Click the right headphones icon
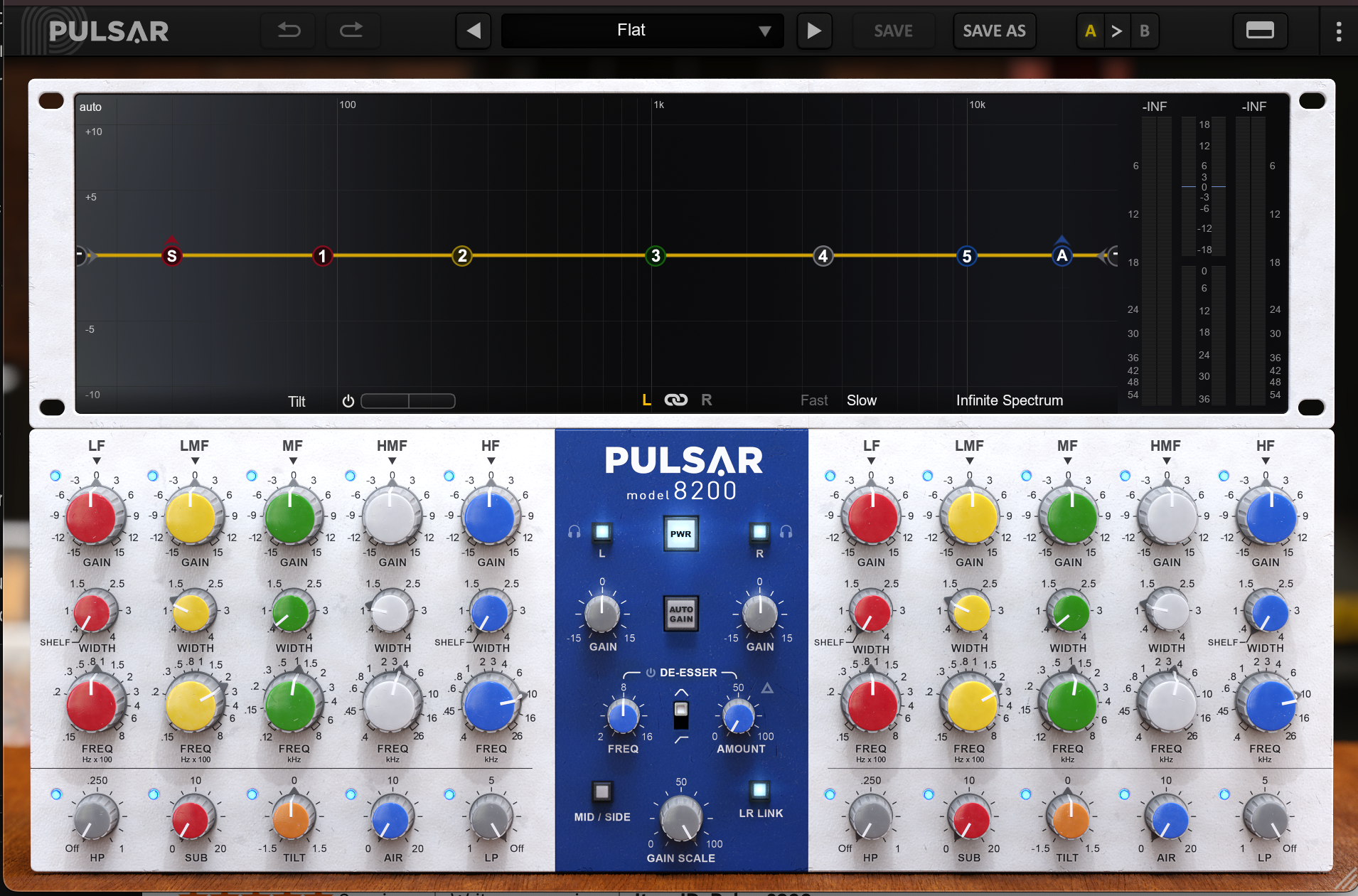The image size is (1358, 896). coord(786,532)
